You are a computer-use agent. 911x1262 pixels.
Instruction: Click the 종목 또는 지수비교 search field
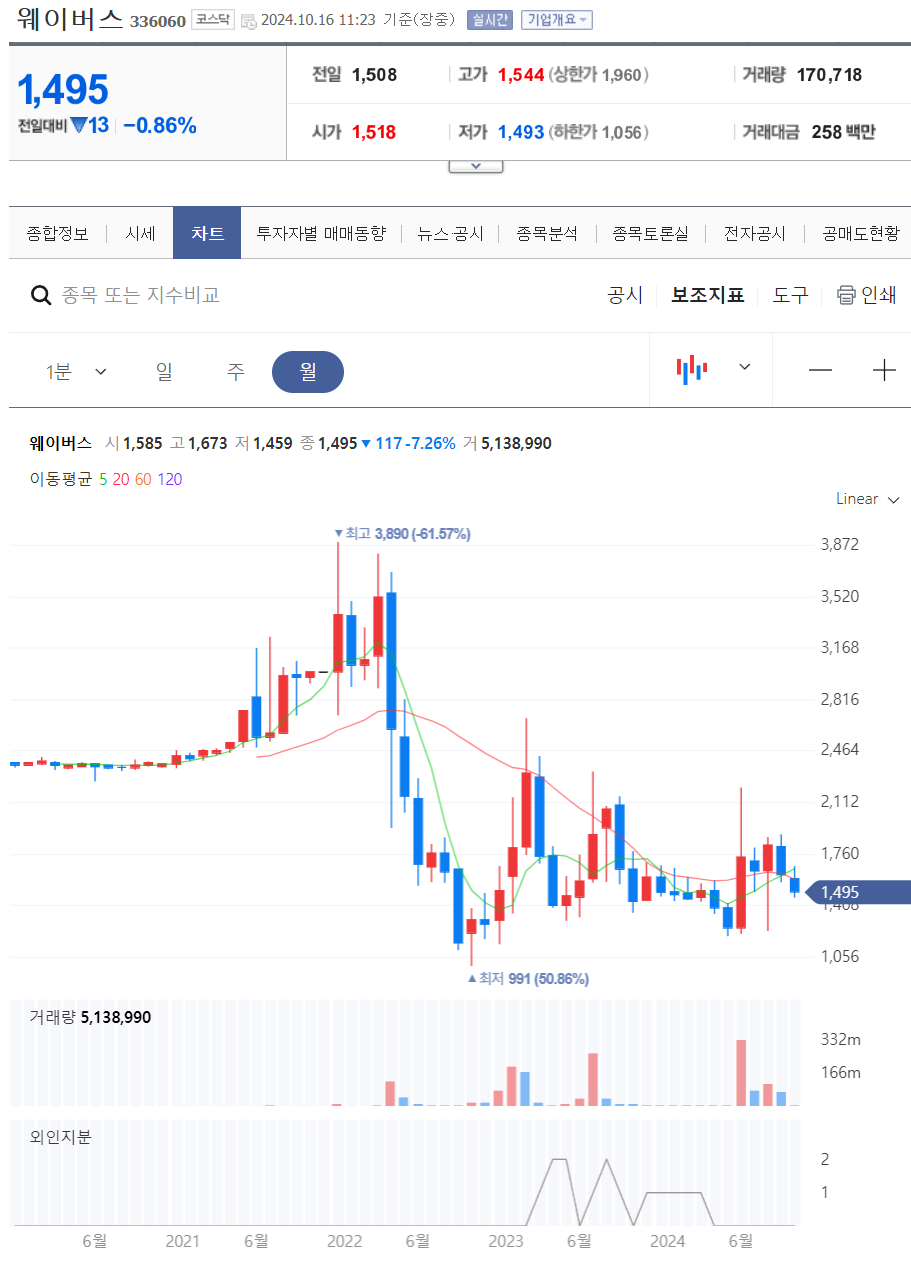click(141, 295)
